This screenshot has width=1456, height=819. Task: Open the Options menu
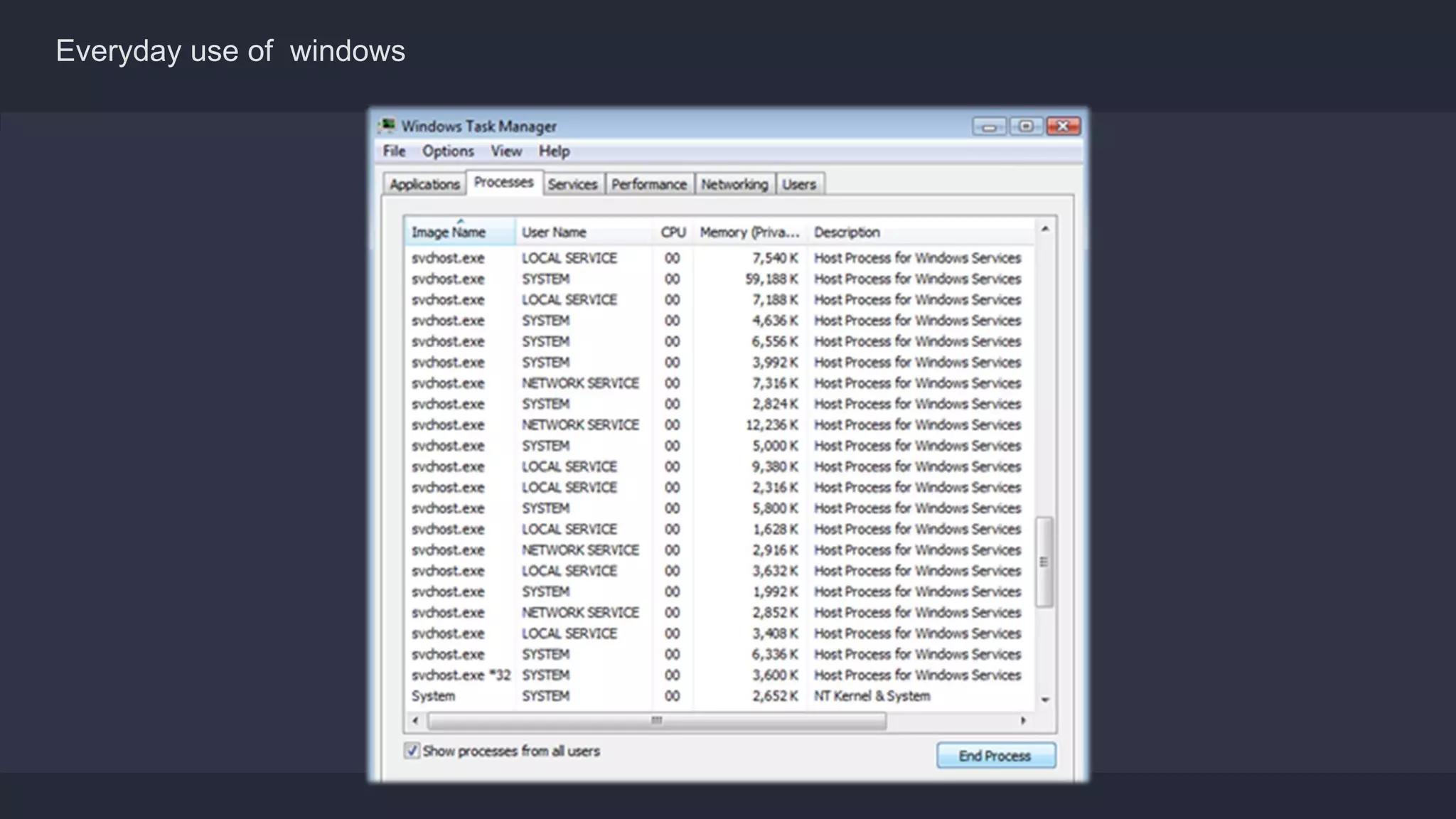tap(448, 151)
